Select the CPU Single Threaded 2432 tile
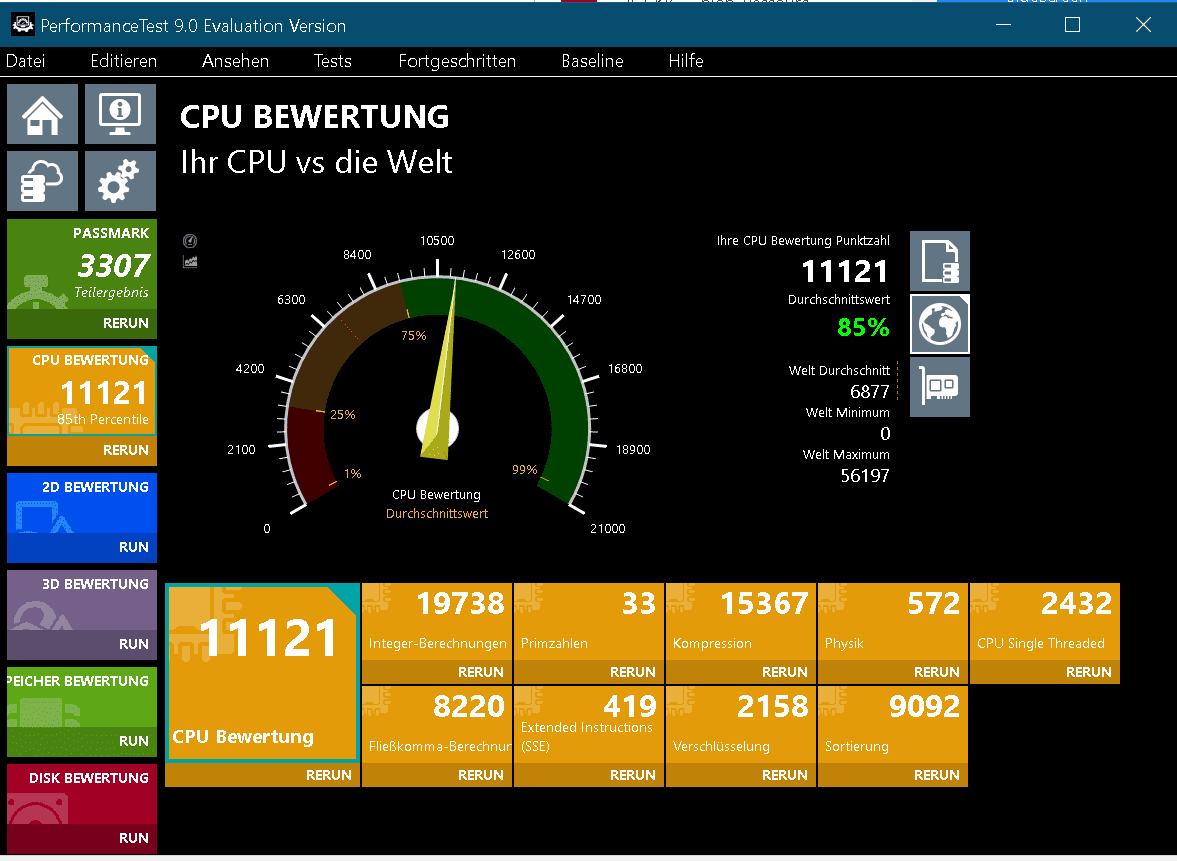1177x861 pixels. coord(1045,622)
